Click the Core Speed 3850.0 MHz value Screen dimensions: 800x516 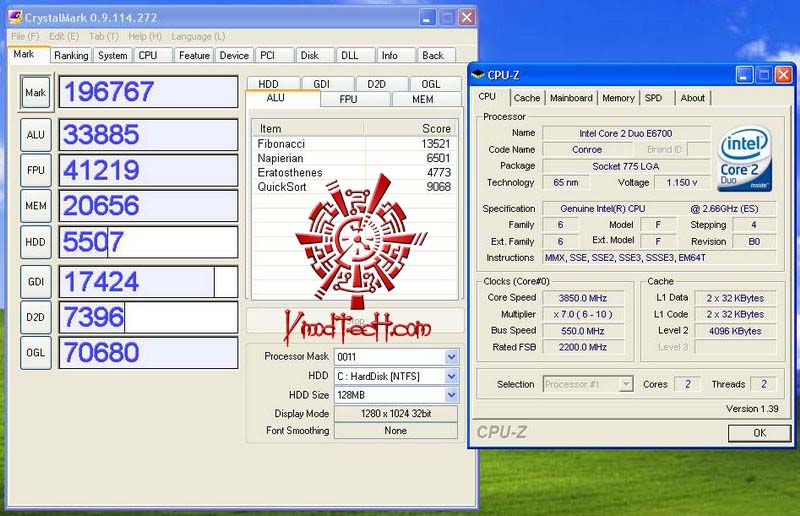click(583, 298)
